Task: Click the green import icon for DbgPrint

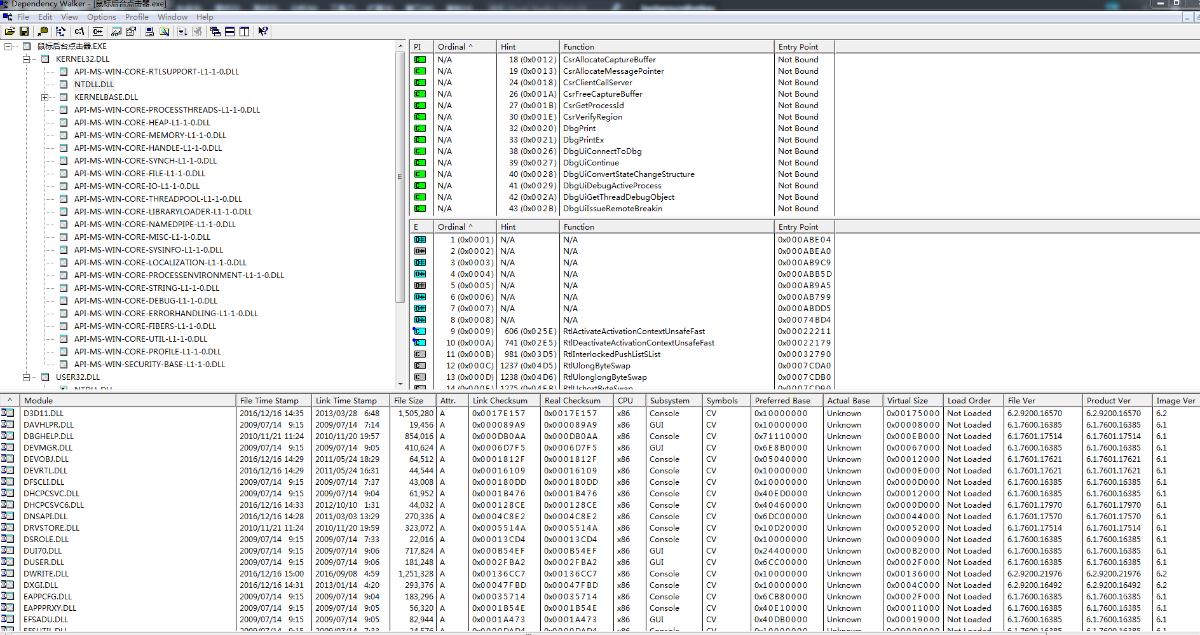Action: [x=420, y=128]
